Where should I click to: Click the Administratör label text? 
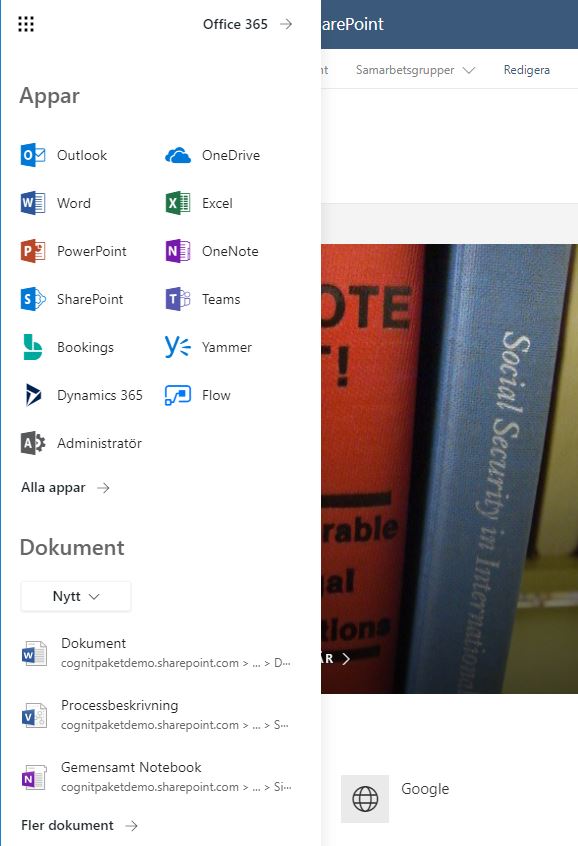coord(99,444)
